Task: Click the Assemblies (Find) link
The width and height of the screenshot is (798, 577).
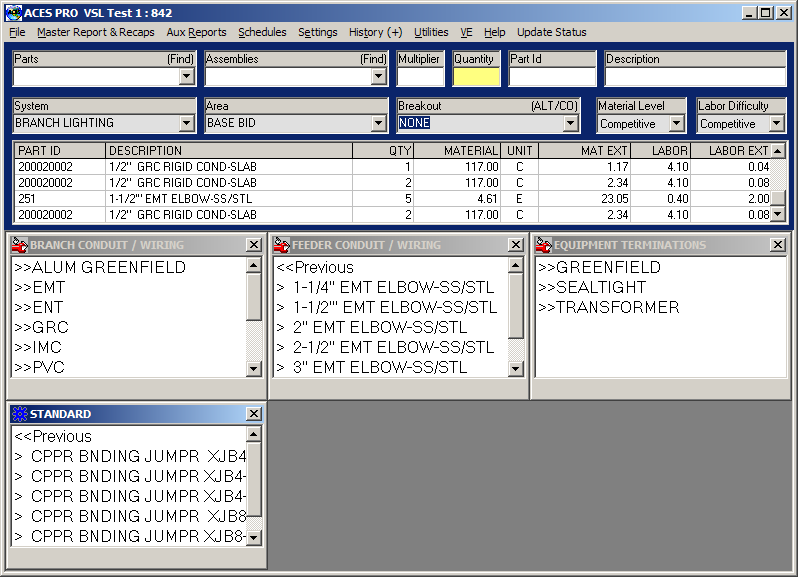Action: 373,59
